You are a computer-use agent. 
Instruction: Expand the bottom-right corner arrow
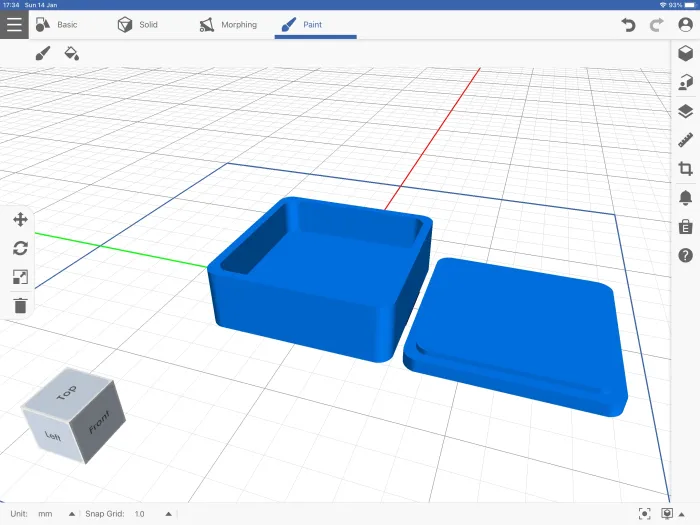[689, 514]
